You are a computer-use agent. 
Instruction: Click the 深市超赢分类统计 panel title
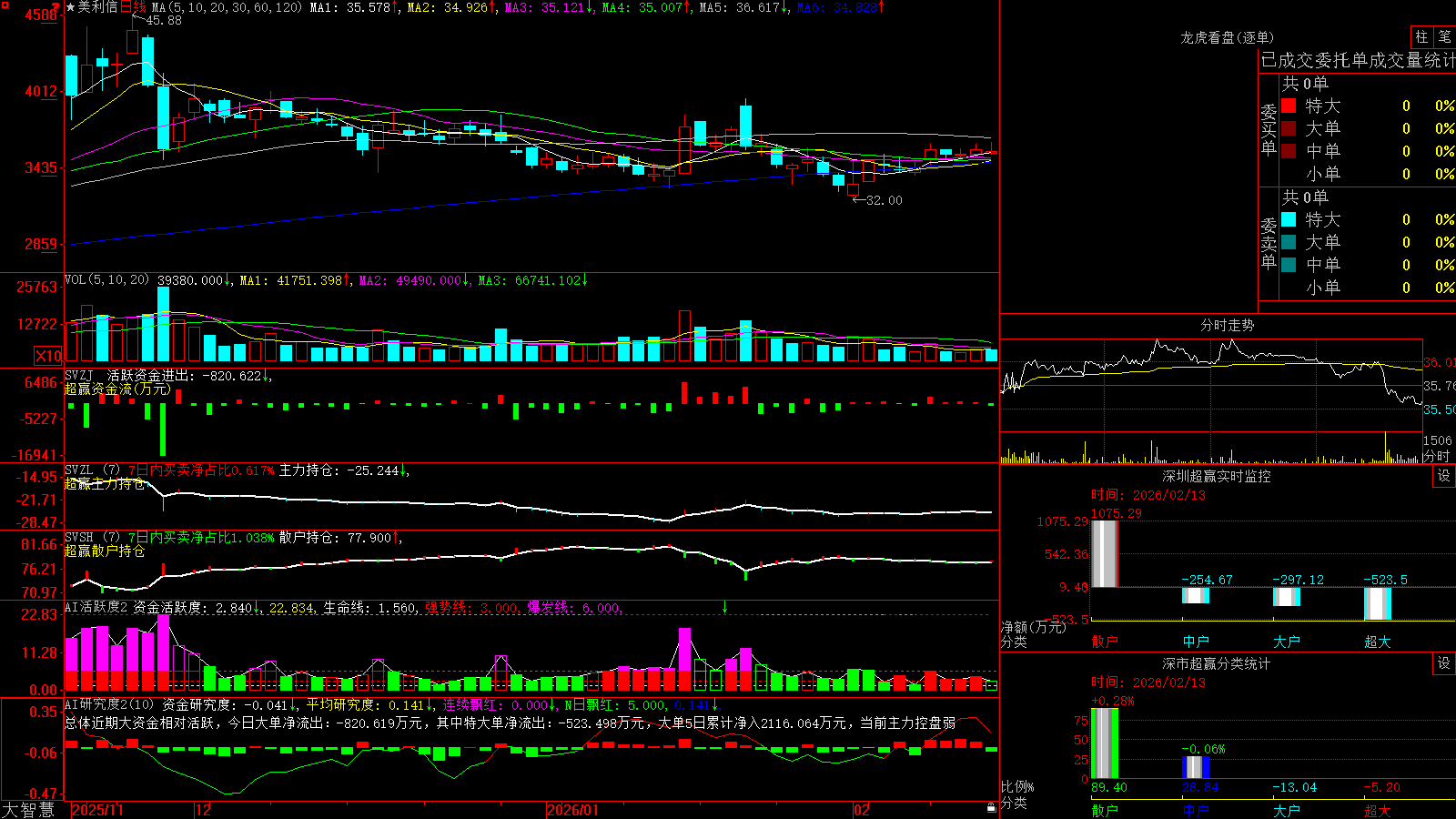(x=1217, y=663)
